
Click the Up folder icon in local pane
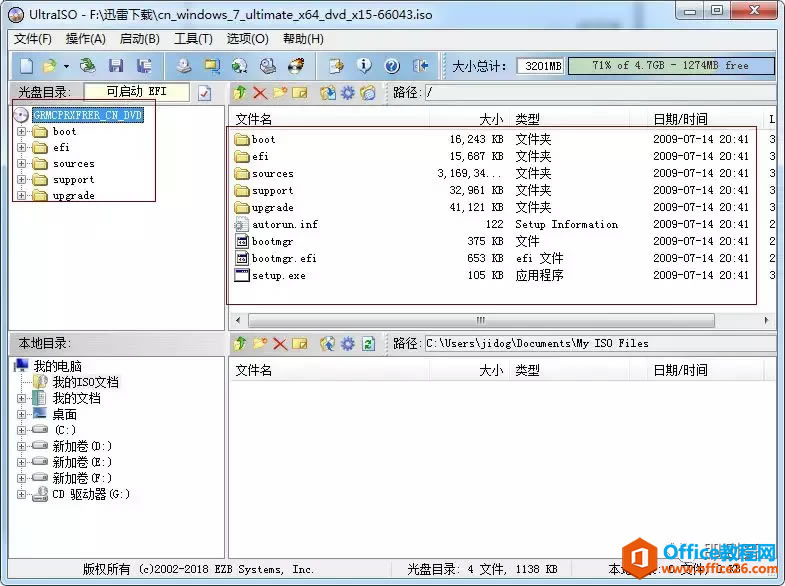tap(240, 343)
